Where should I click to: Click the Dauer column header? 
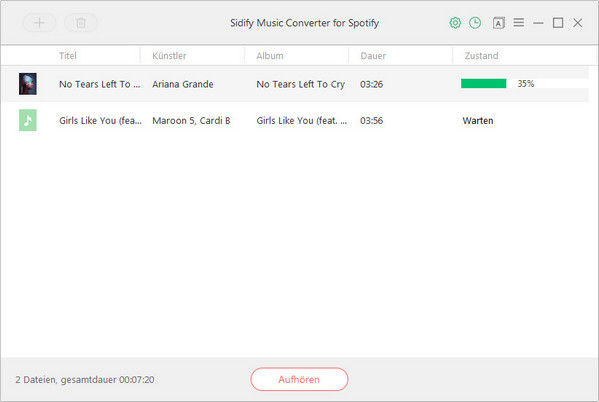tap(373, 56)
